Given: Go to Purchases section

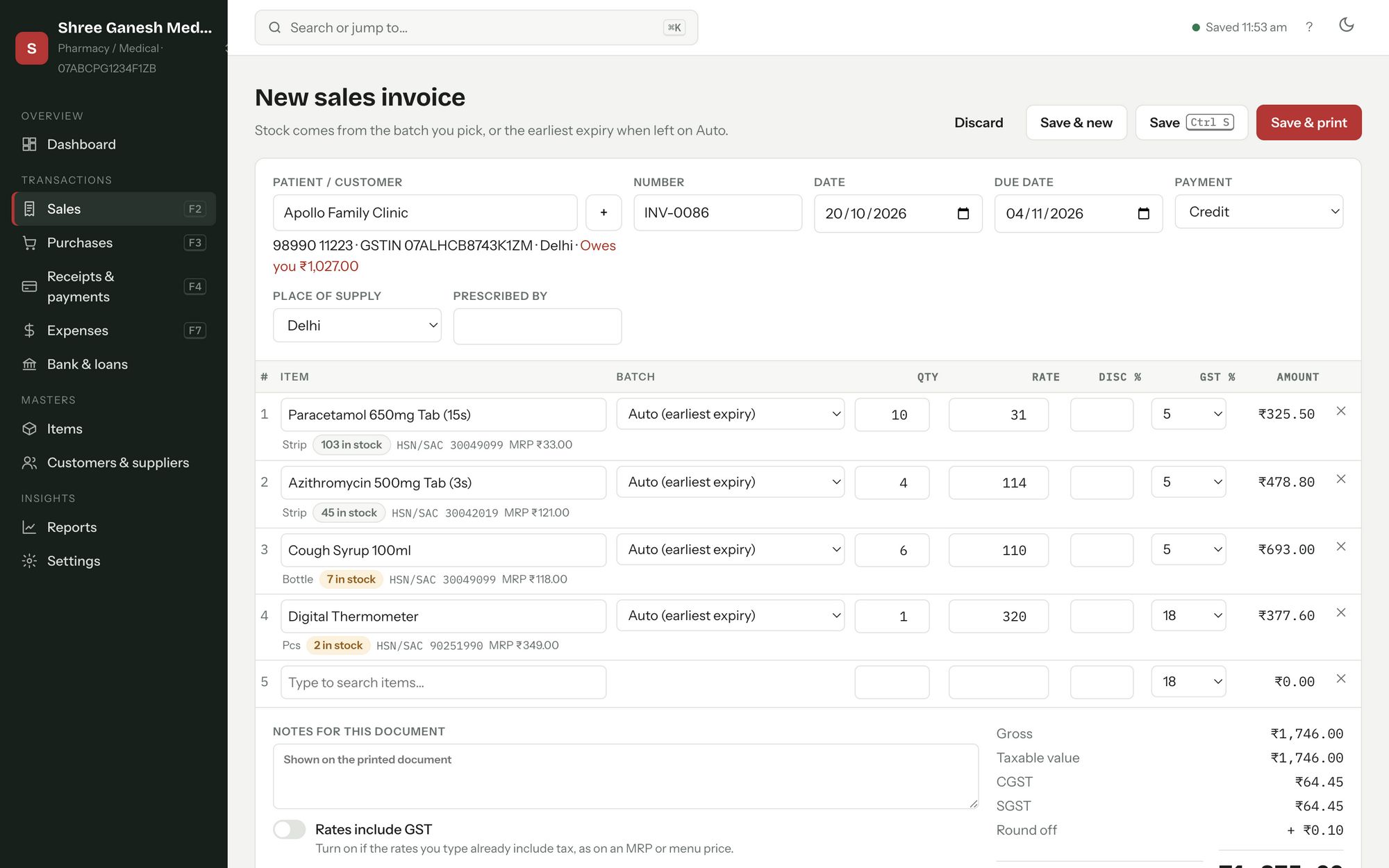Looking at the screenshot, I should tap(114, 243).
